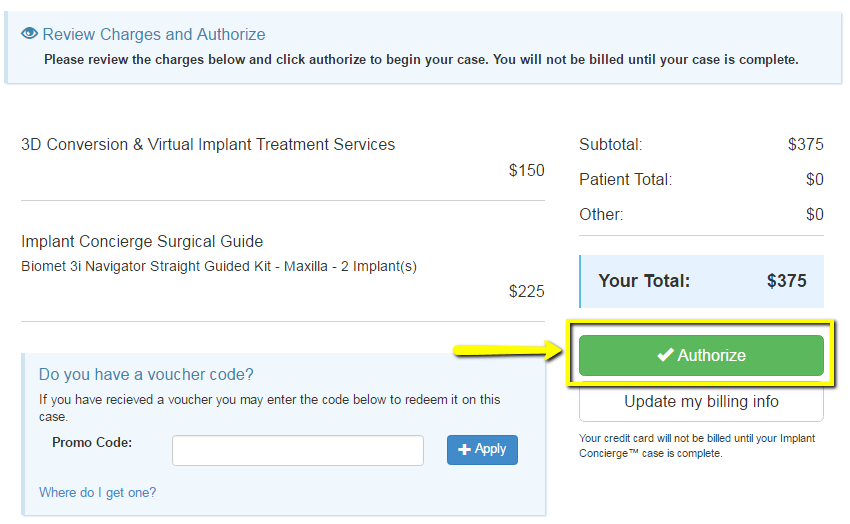Apply the entered promo code
This screenshot has height=524, width=850.
pos(482,450)
